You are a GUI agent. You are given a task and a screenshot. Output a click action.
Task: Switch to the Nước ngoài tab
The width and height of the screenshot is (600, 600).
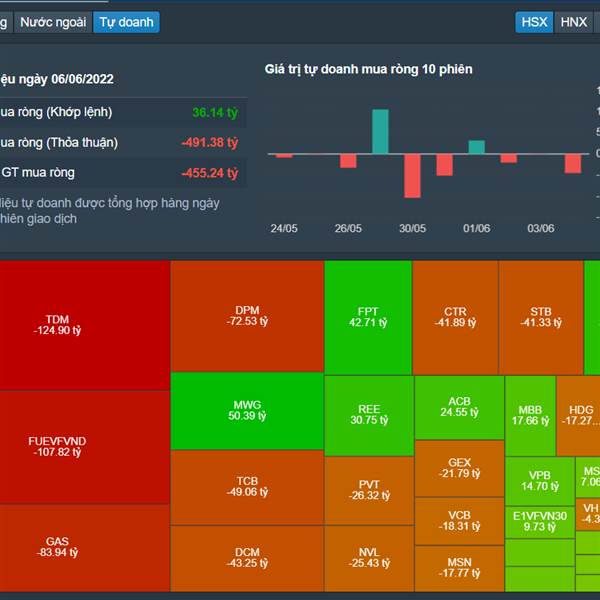pyautogui.click(x=53, y=22)
